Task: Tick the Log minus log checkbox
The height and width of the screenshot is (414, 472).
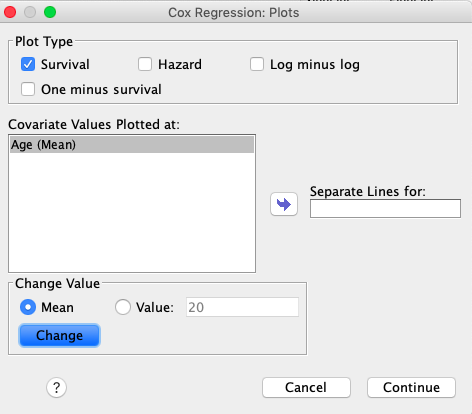Action: (257, 64)
